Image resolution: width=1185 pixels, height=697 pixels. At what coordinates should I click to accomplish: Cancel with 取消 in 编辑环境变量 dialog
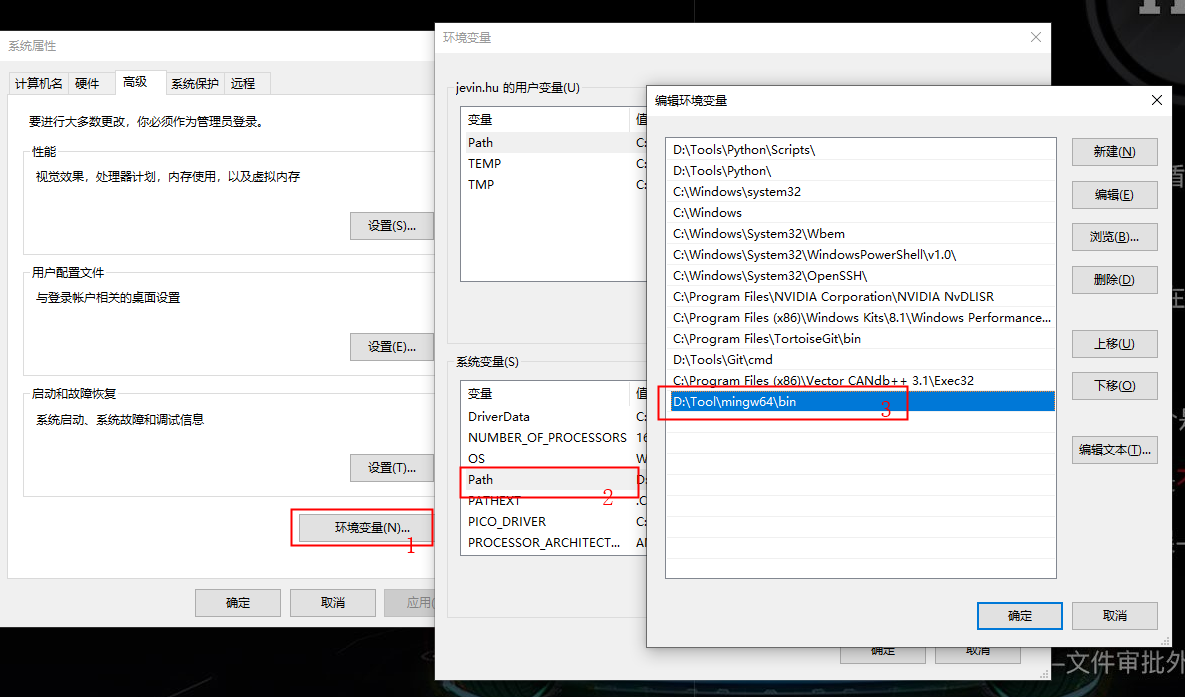1114,616
